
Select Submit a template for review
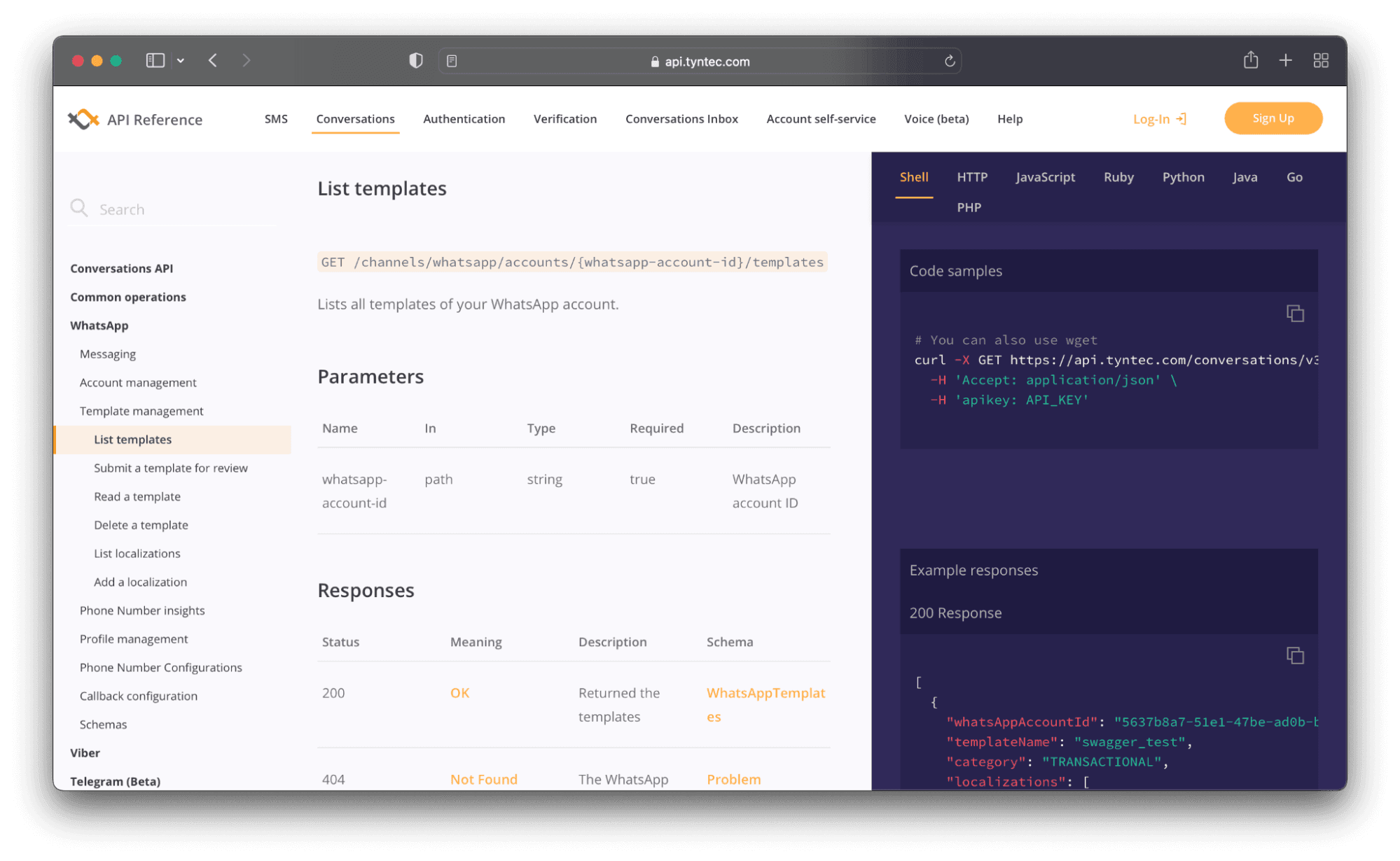(x=171, y=468)
